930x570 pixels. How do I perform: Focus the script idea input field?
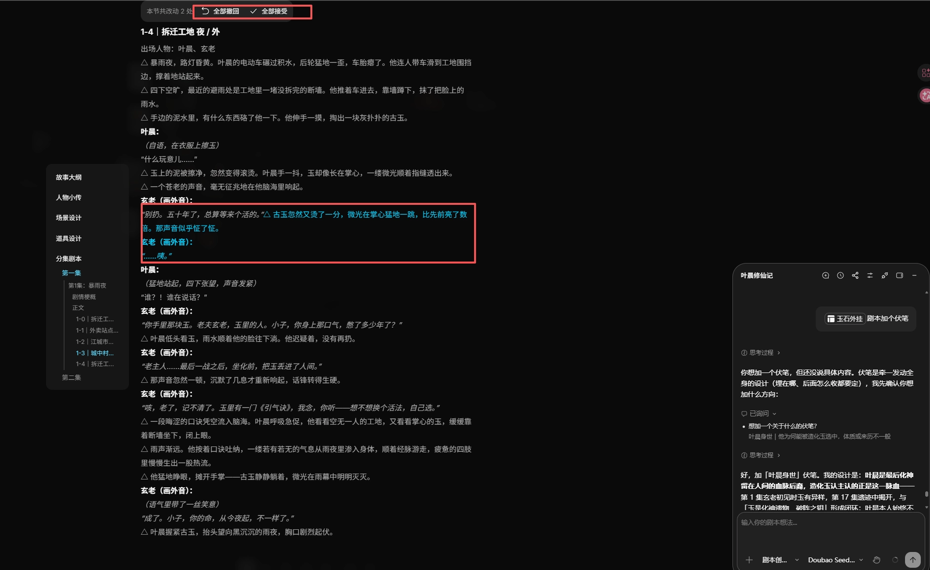click(829, 530)
